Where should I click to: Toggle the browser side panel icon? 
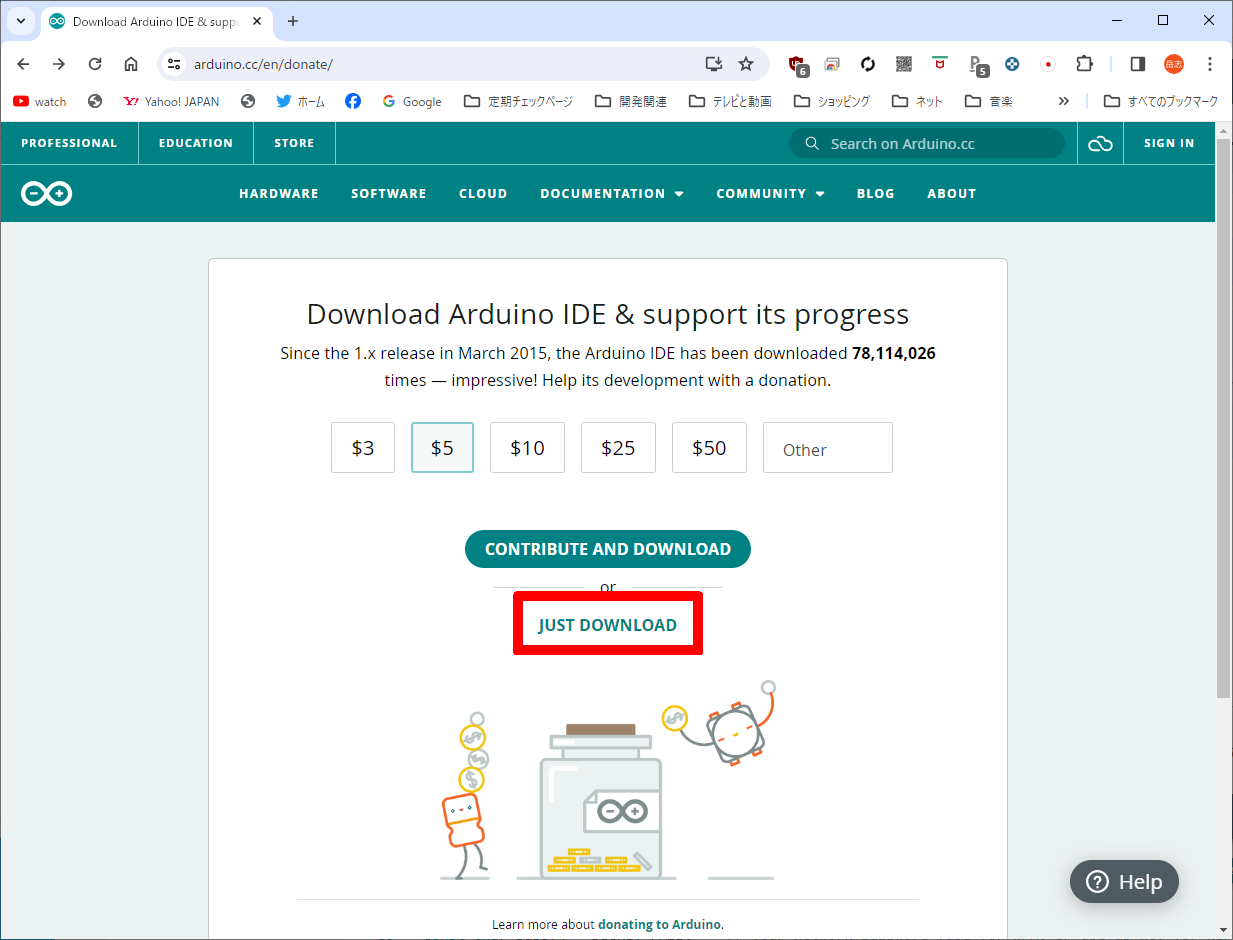coord(1137,64)
